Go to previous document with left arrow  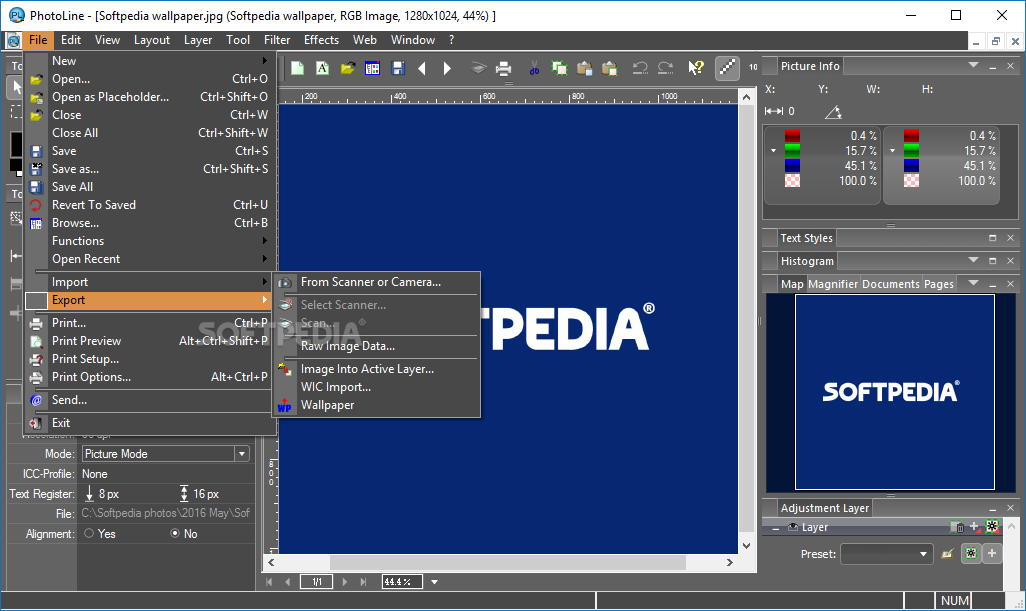point(422,68)
